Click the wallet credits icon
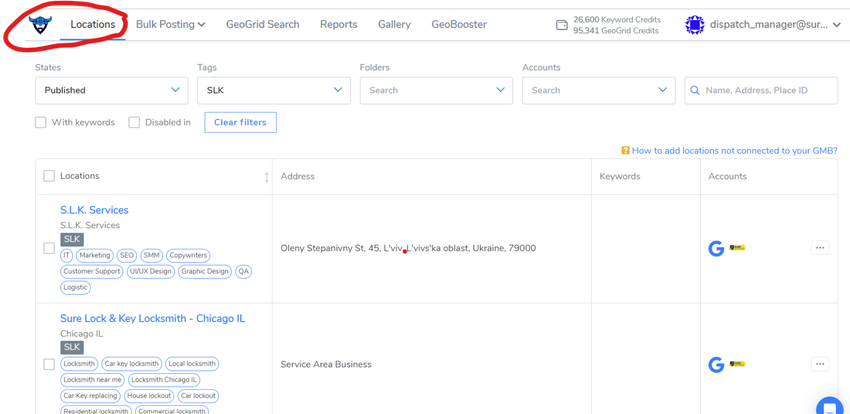This screenshot has width=850, height=414. [562, 25]
